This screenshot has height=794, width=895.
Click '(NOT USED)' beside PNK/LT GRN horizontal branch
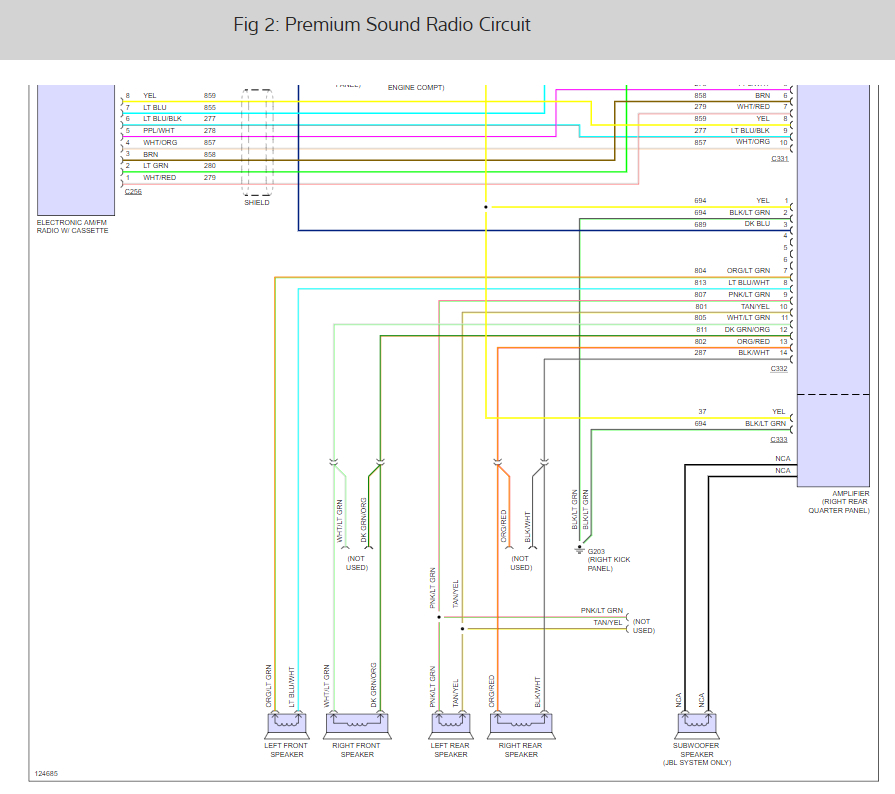643,626
